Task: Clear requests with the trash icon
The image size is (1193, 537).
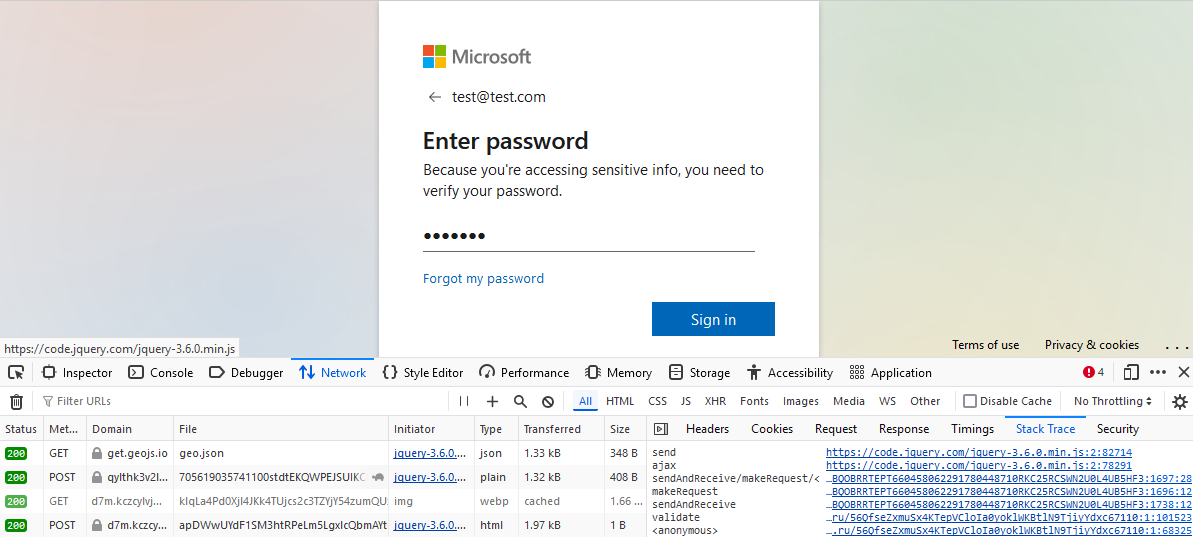Action: point(16,401)
